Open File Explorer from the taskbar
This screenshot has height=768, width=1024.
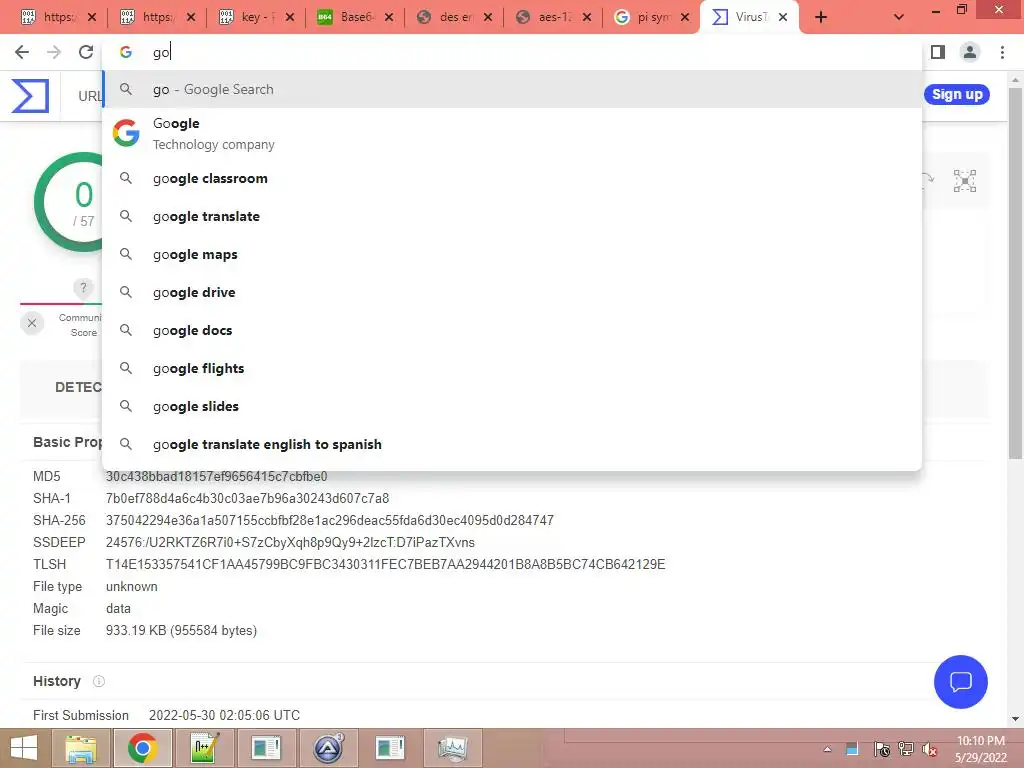coord(81,748)
